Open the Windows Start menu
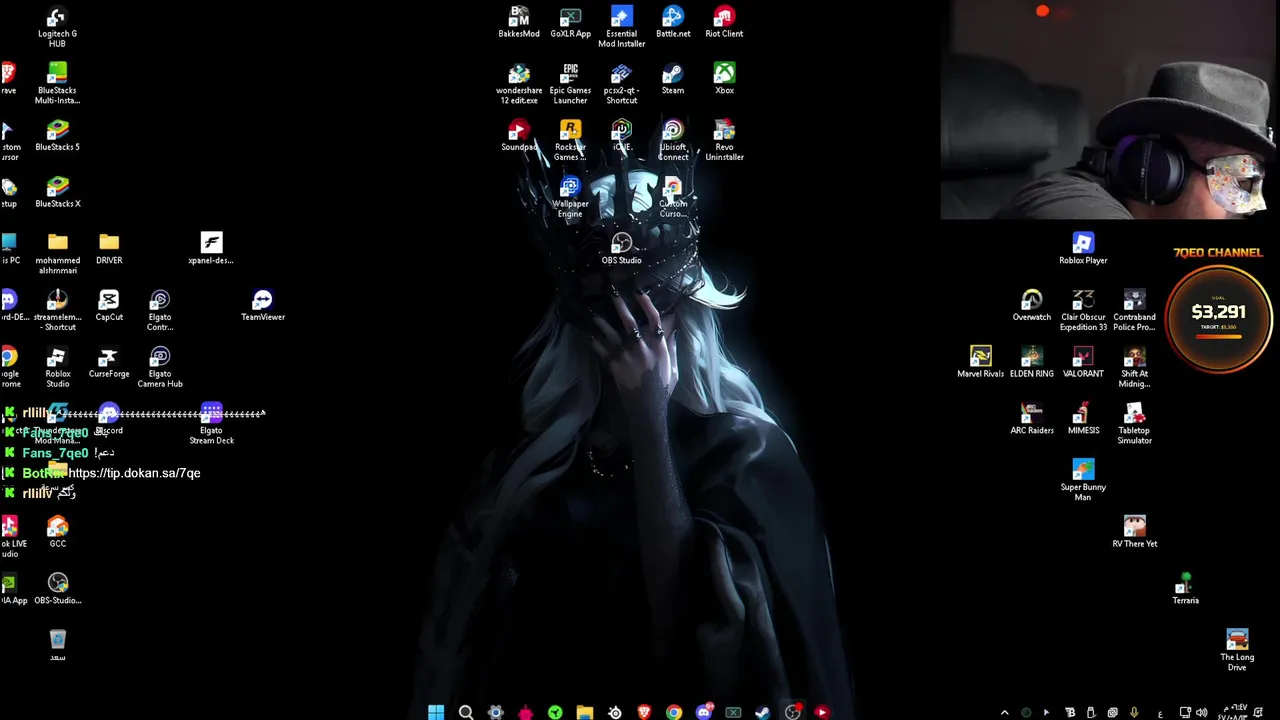 point(436,712)
